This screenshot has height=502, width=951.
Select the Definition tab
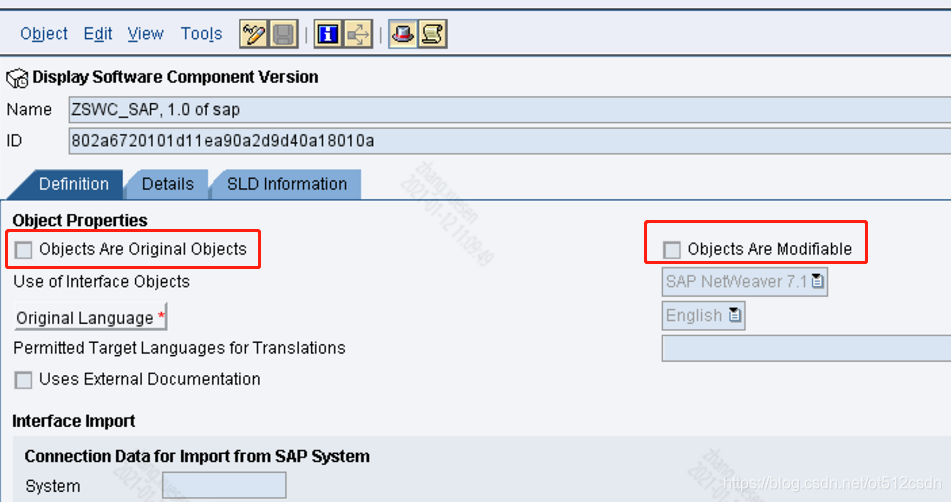click(73, 184)
